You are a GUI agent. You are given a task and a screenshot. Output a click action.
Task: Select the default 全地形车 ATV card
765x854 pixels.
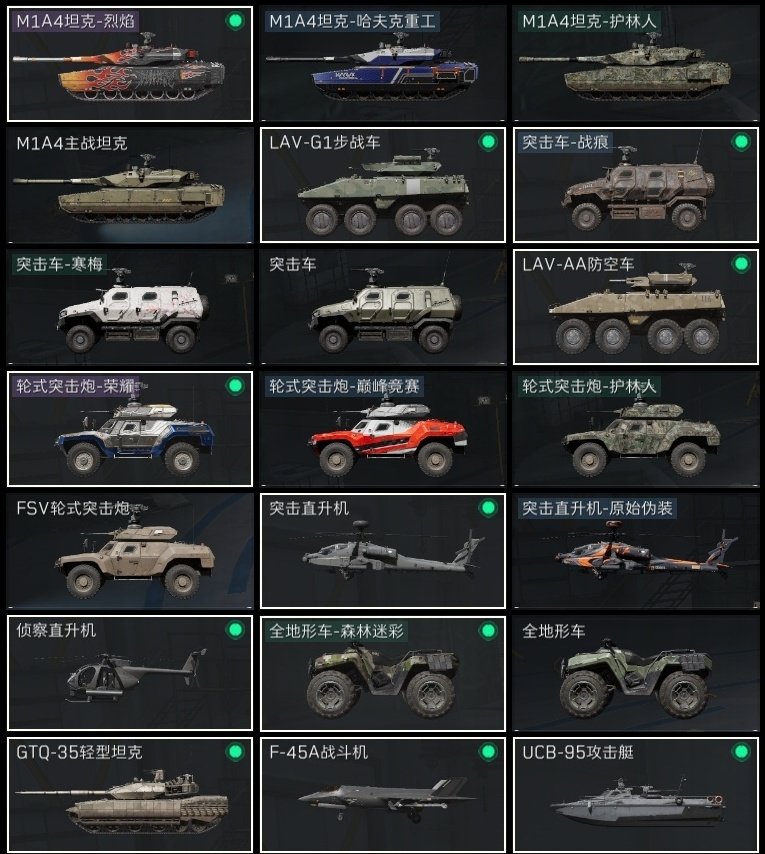point(636,673)
